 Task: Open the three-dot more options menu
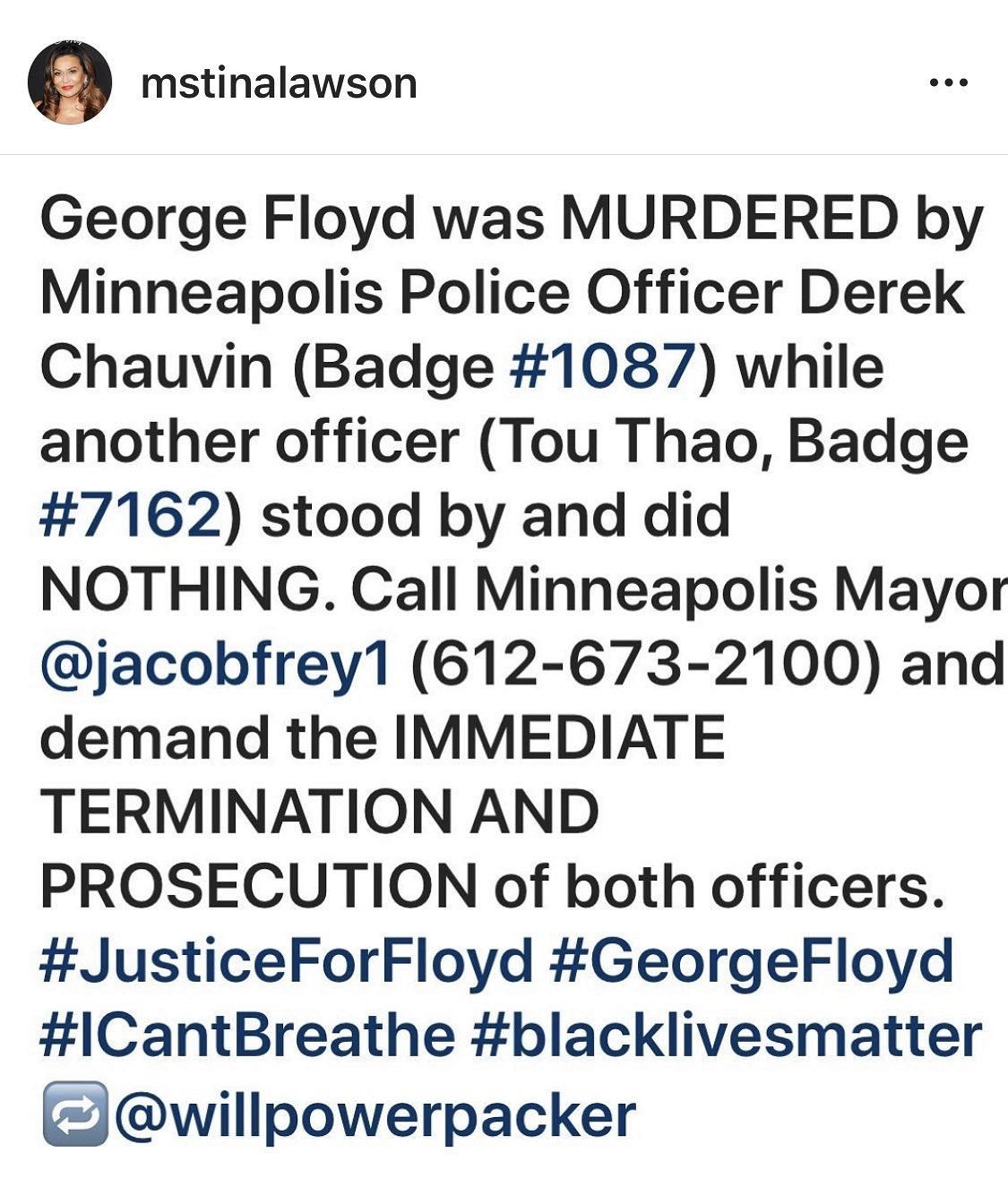pyautogui.click(x=949, y=83)
